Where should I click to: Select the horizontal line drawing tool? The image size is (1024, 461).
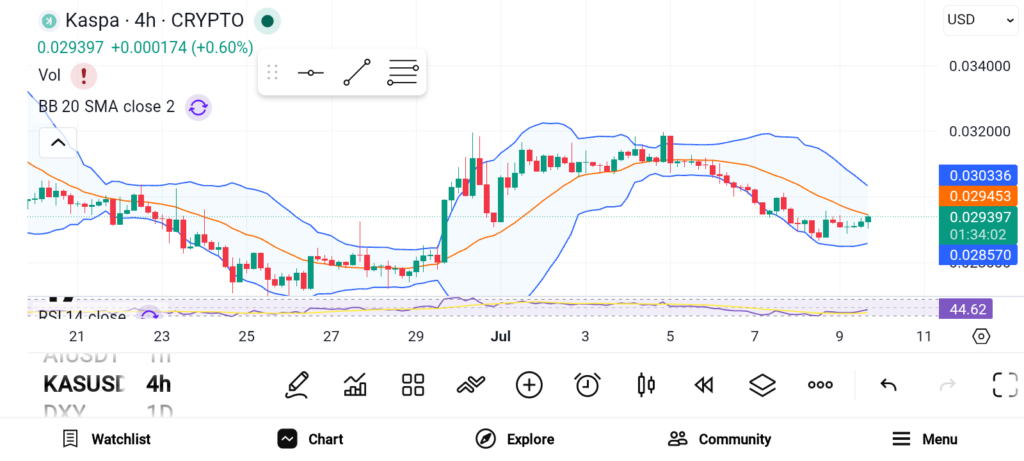310,72
